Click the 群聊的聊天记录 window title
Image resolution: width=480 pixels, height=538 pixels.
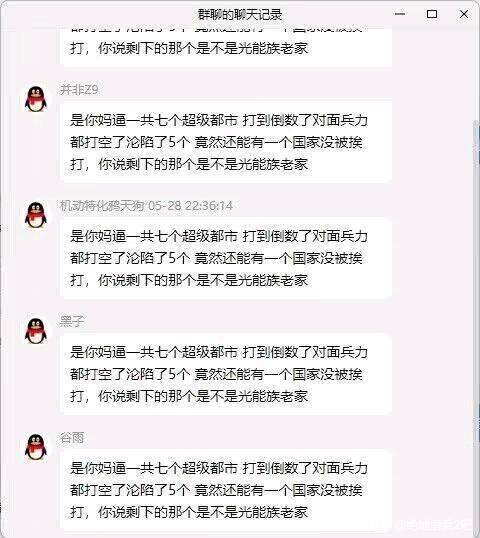pos(240,14)
